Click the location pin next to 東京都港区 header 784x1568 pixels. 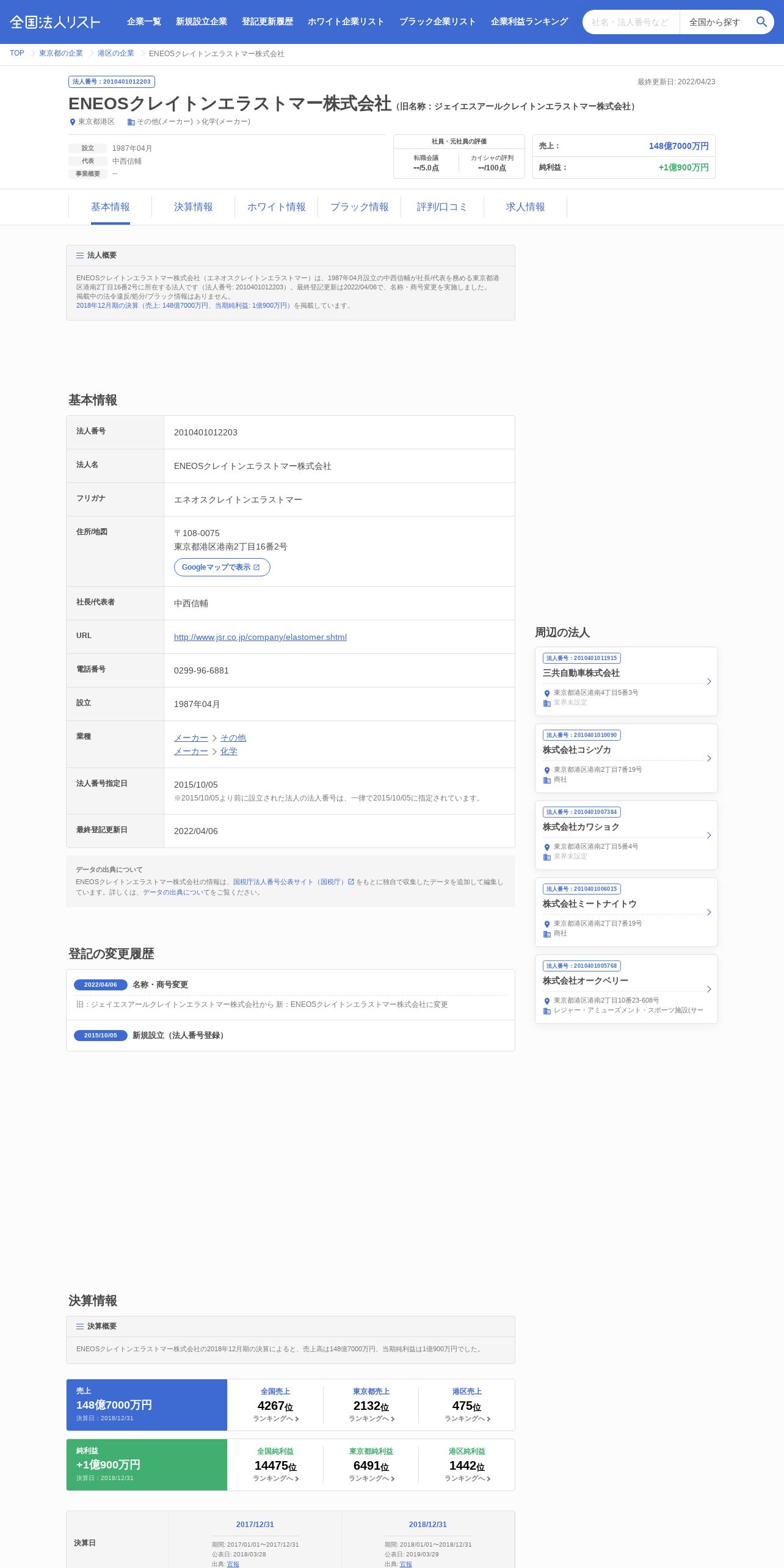(x=72, y=122)
